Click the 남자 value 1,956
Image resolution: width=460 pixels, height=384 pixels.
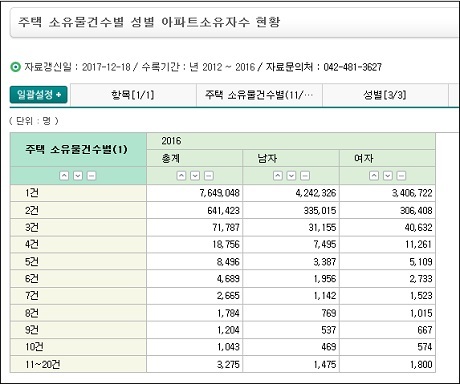click(325, 279)
